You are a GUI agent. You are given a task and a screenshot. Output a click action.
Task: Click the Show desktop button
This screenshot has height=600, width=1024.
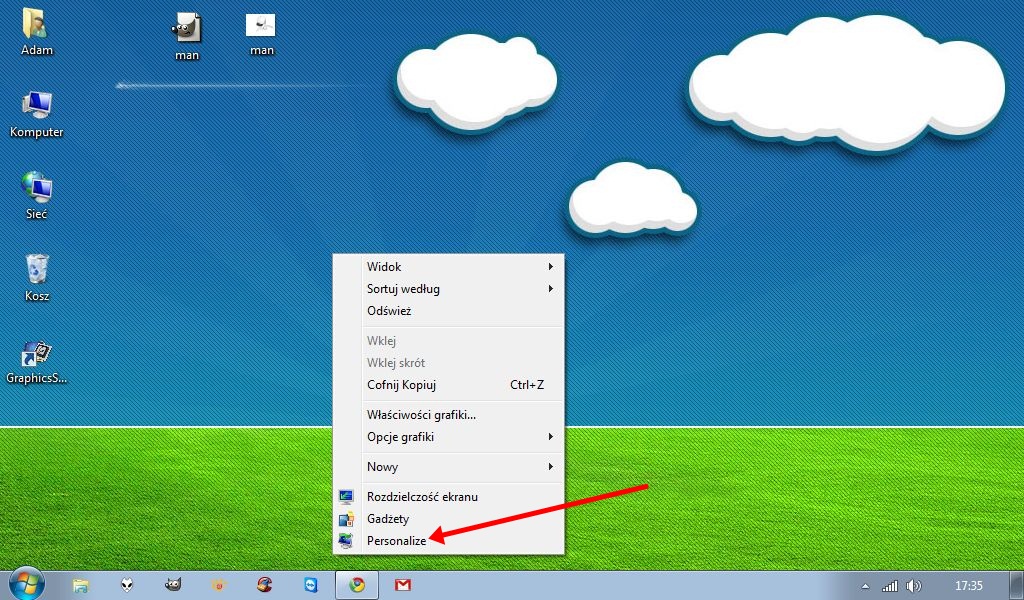click(x=1017, y=586)
